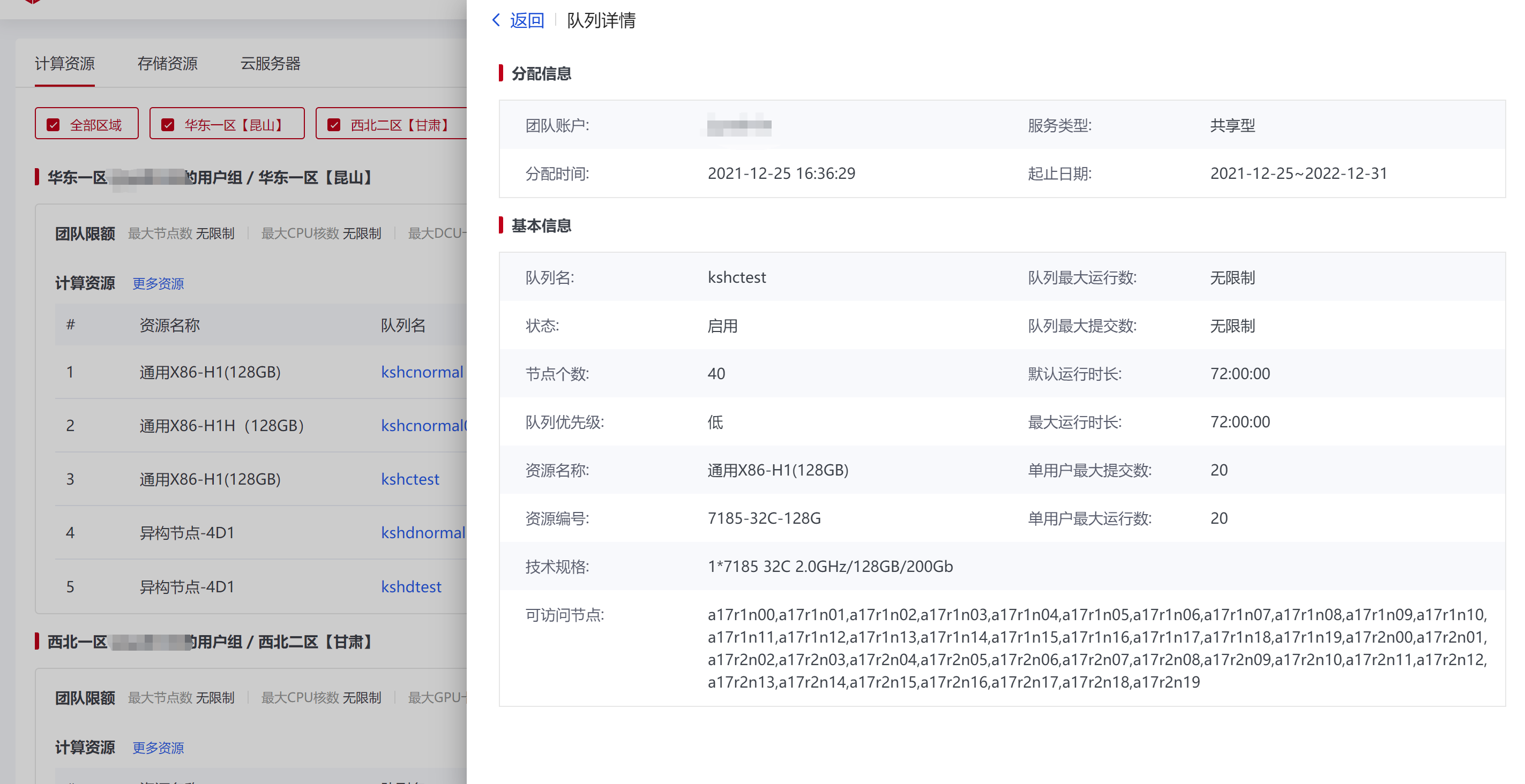Click resource name 通用X86-H1(128GB) in details
The image size is (1525, 784).
point(778,470)
